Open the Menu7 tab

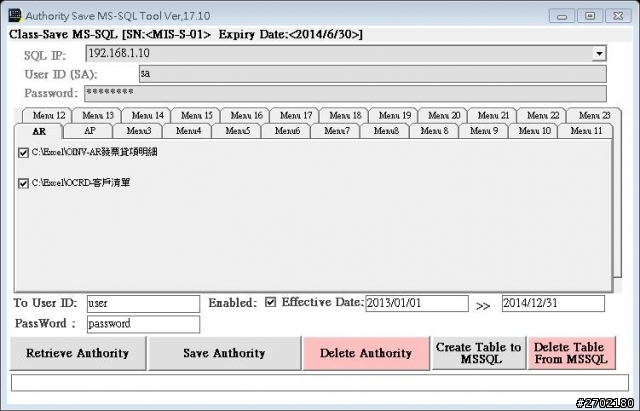(x=336, y=131)
